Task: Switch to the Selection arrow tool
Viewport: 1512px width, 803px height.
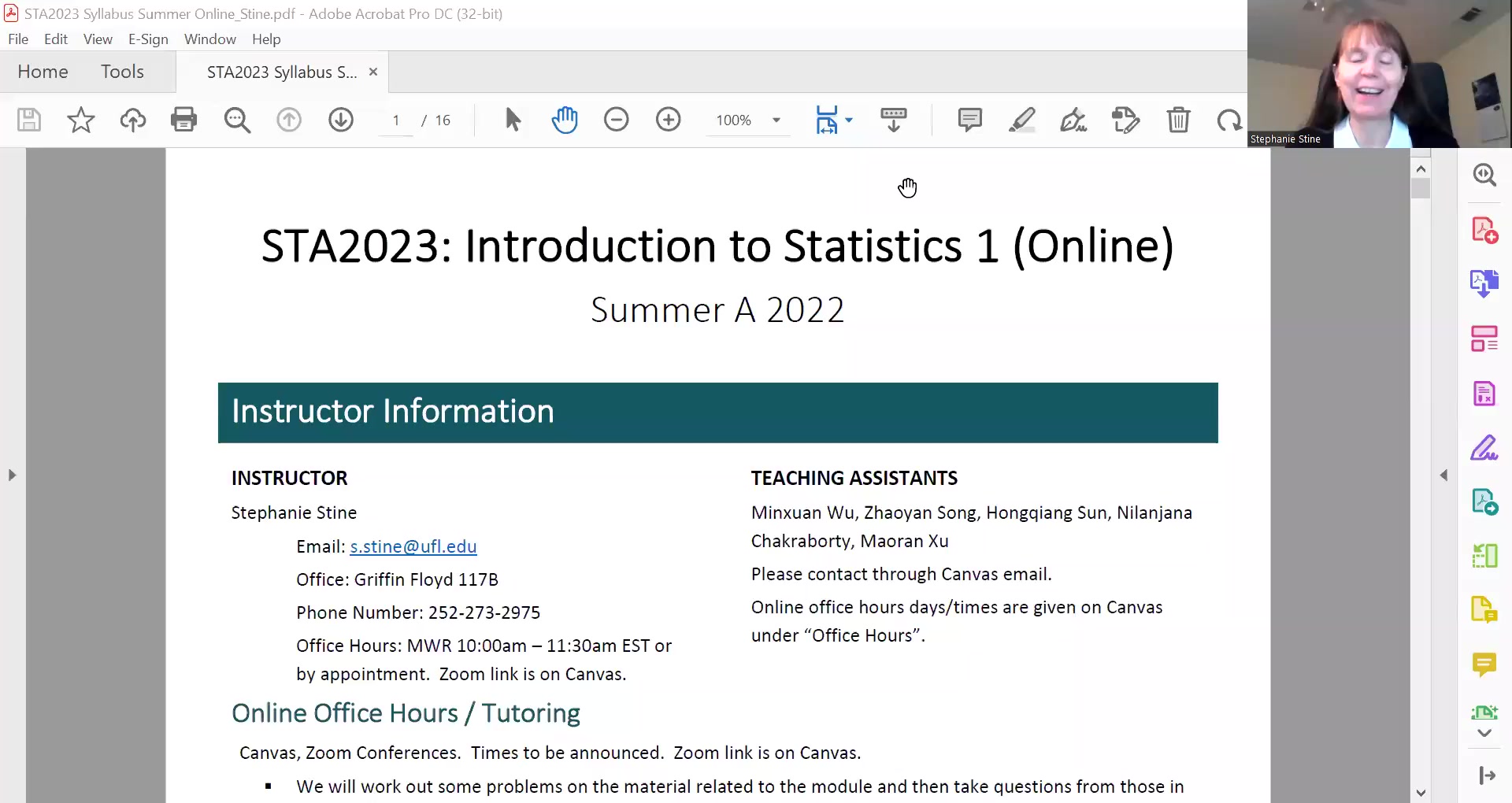Action: pos(512,120)
